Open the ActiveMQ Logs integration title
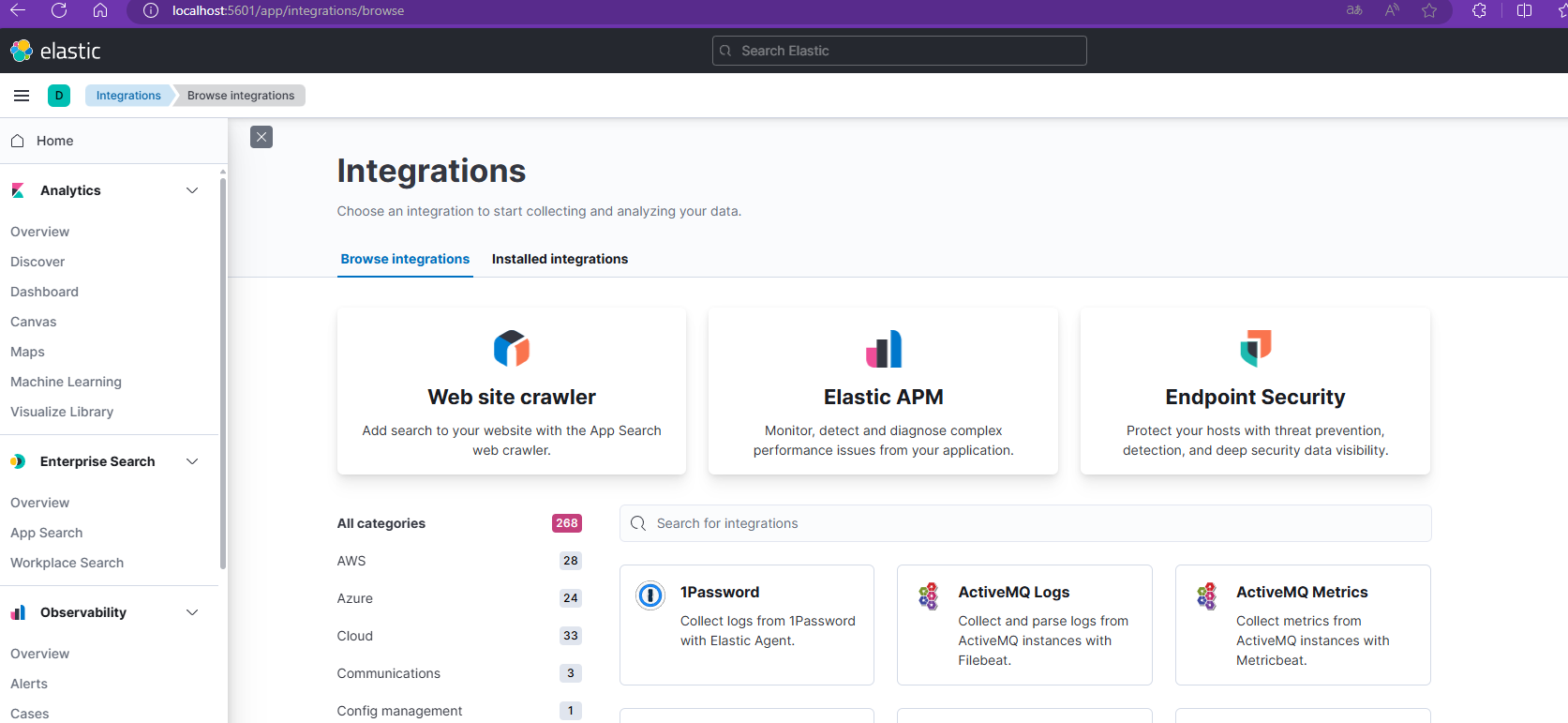1568x723 pixels. [1014, 592]
